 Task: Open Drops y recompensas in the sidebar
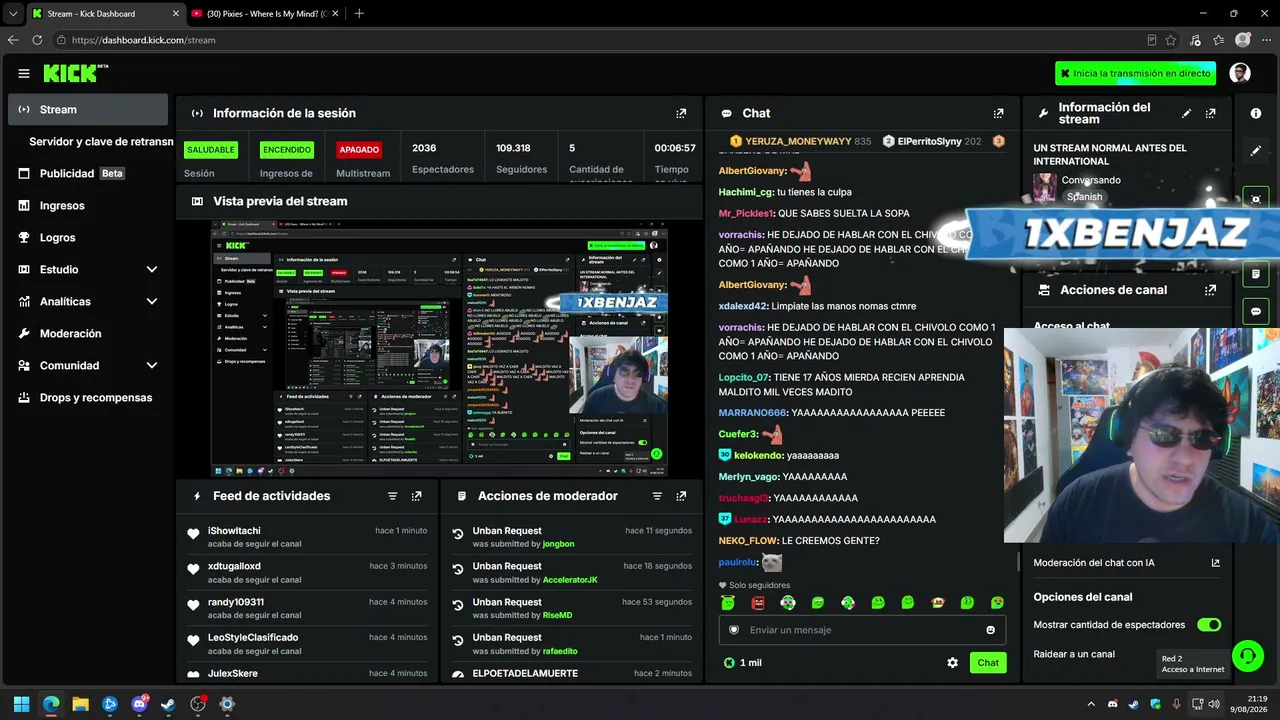pos(88,398)
